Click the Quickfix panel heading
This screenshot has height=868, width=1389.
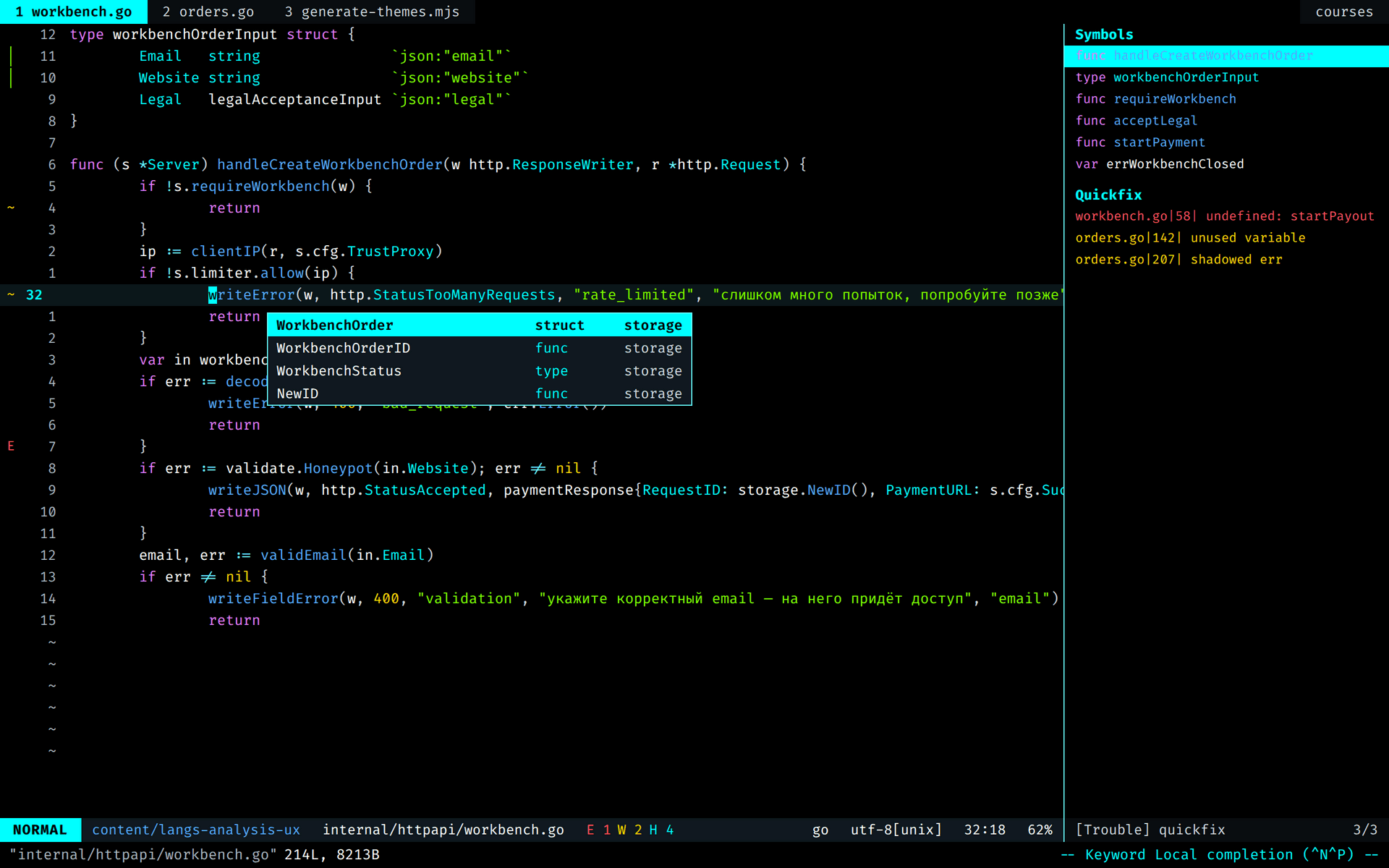pyautogui.click(x=1108, y=195)
